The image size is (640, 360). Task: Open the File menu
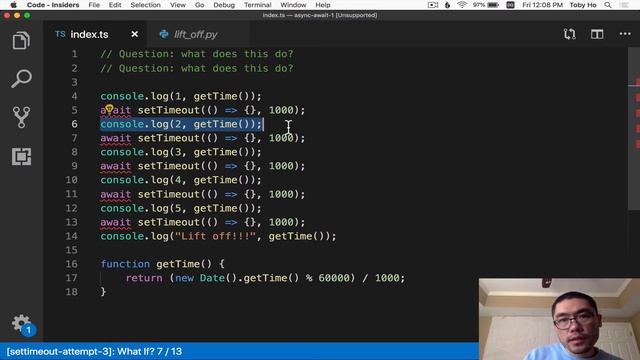point(94,5)
